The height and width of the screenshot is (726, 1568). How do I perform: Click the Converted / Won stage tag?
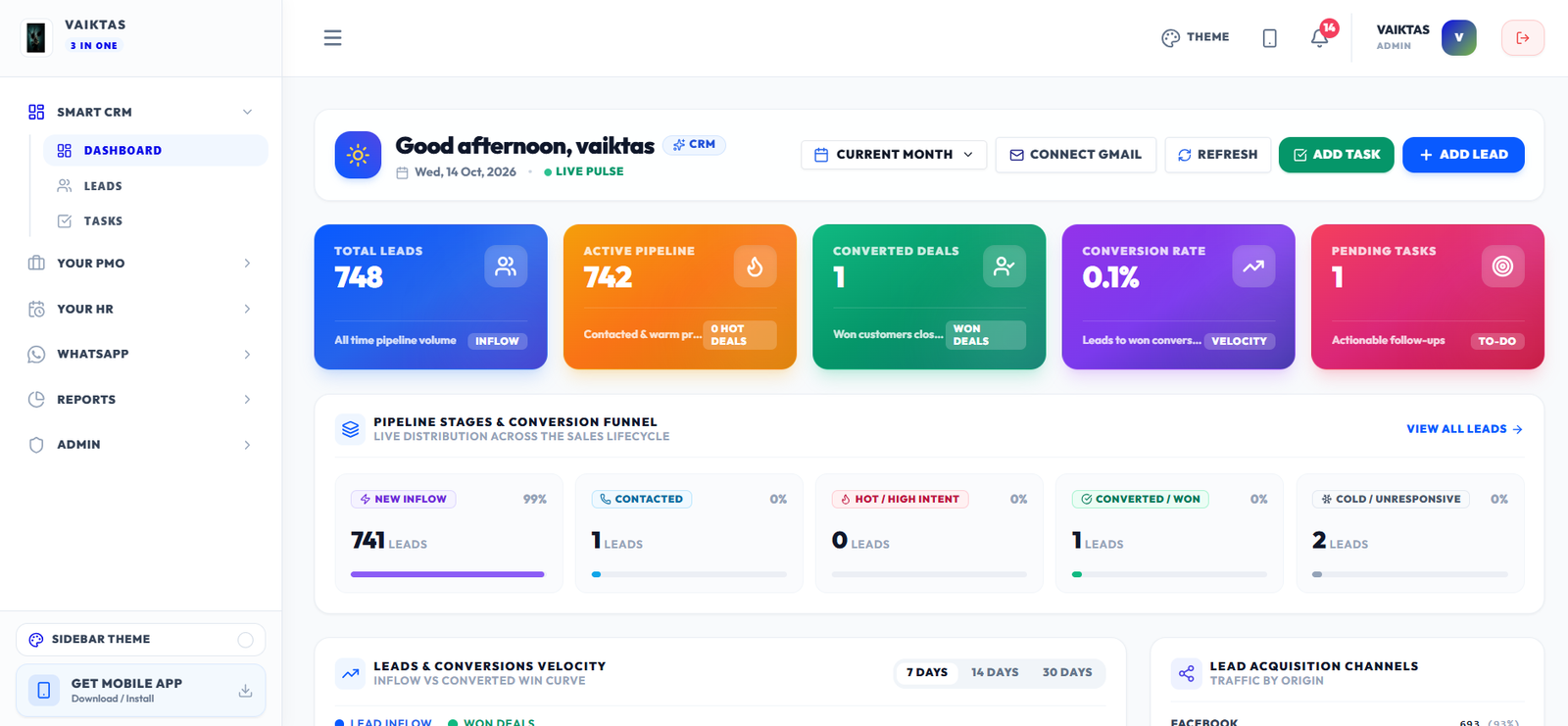tap(1140, 499)
